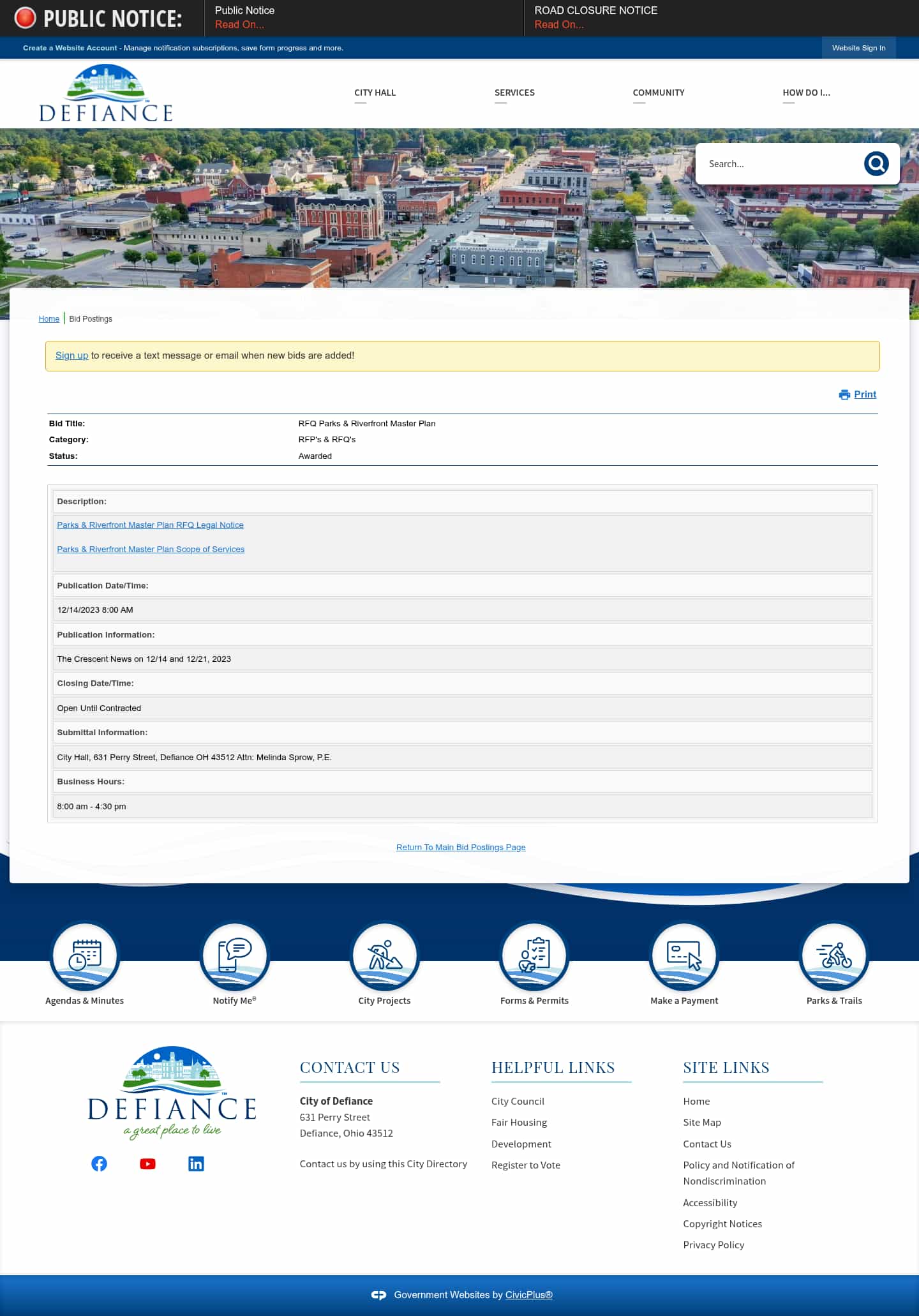Click the Print link

click(865, 394)
